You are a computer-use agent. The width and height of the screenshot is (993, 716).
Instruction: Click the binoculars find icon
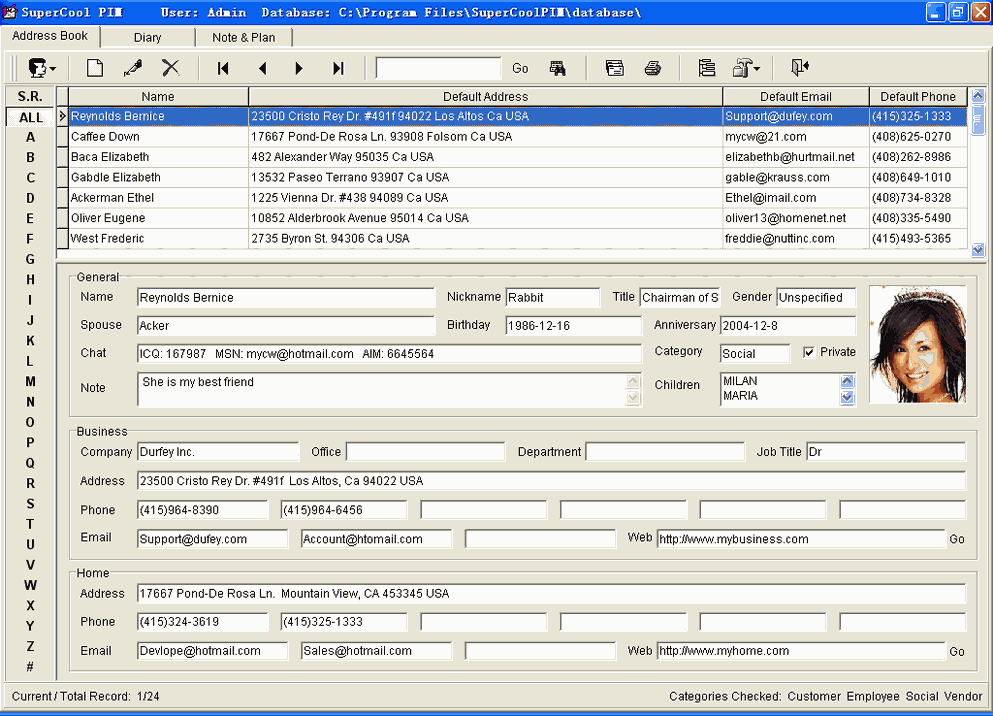(557, 68)
